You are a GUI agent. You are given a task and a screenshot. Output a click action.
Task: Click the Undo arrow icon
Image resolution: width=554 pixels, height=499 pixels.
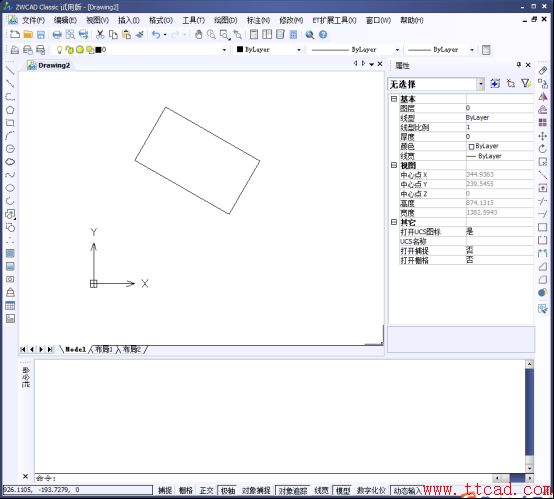tap(156, 35)
